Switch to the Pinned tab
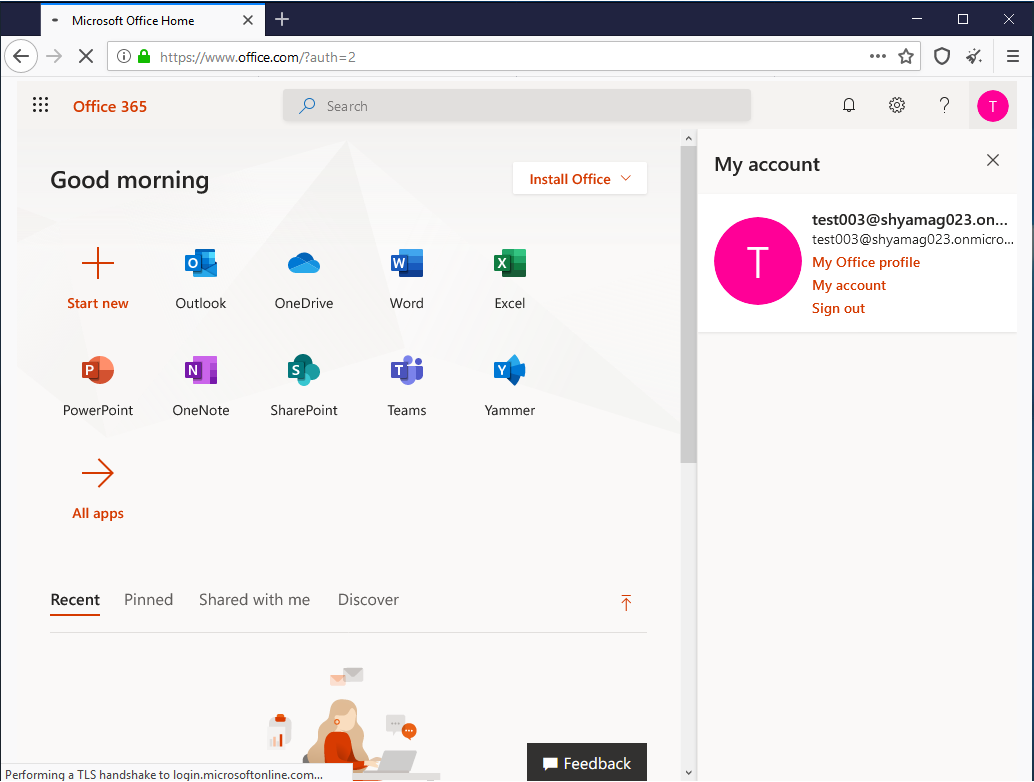This screenshot has width=1034, height=782. click(x=148, y=599)
